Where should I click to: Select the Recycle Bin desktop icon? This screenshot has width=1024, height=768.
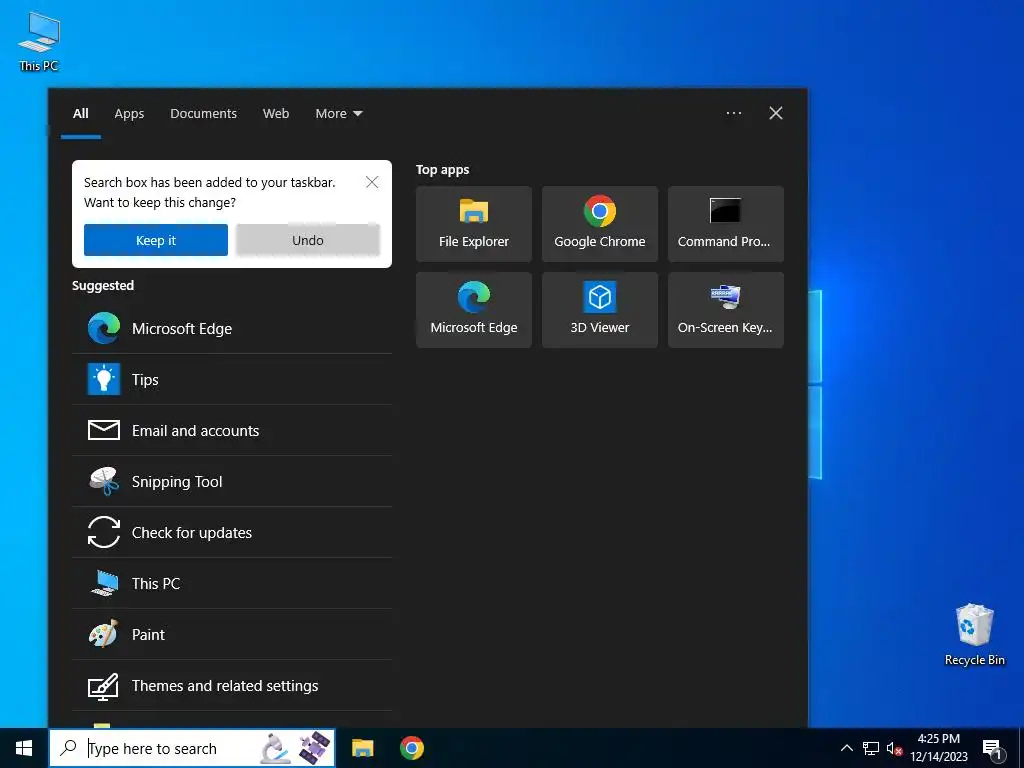(x=974, y=635)
